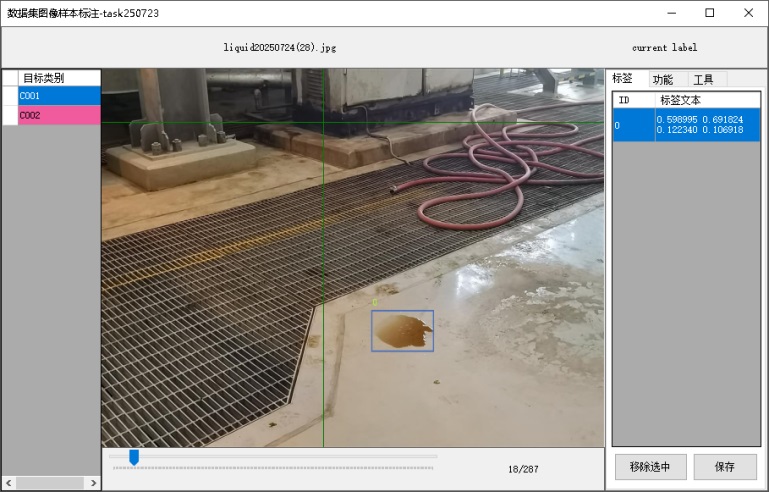Viewport: 770px width, 492px height.
Task: Save annotations with 保存 button
Action: [x=725, y=466]
